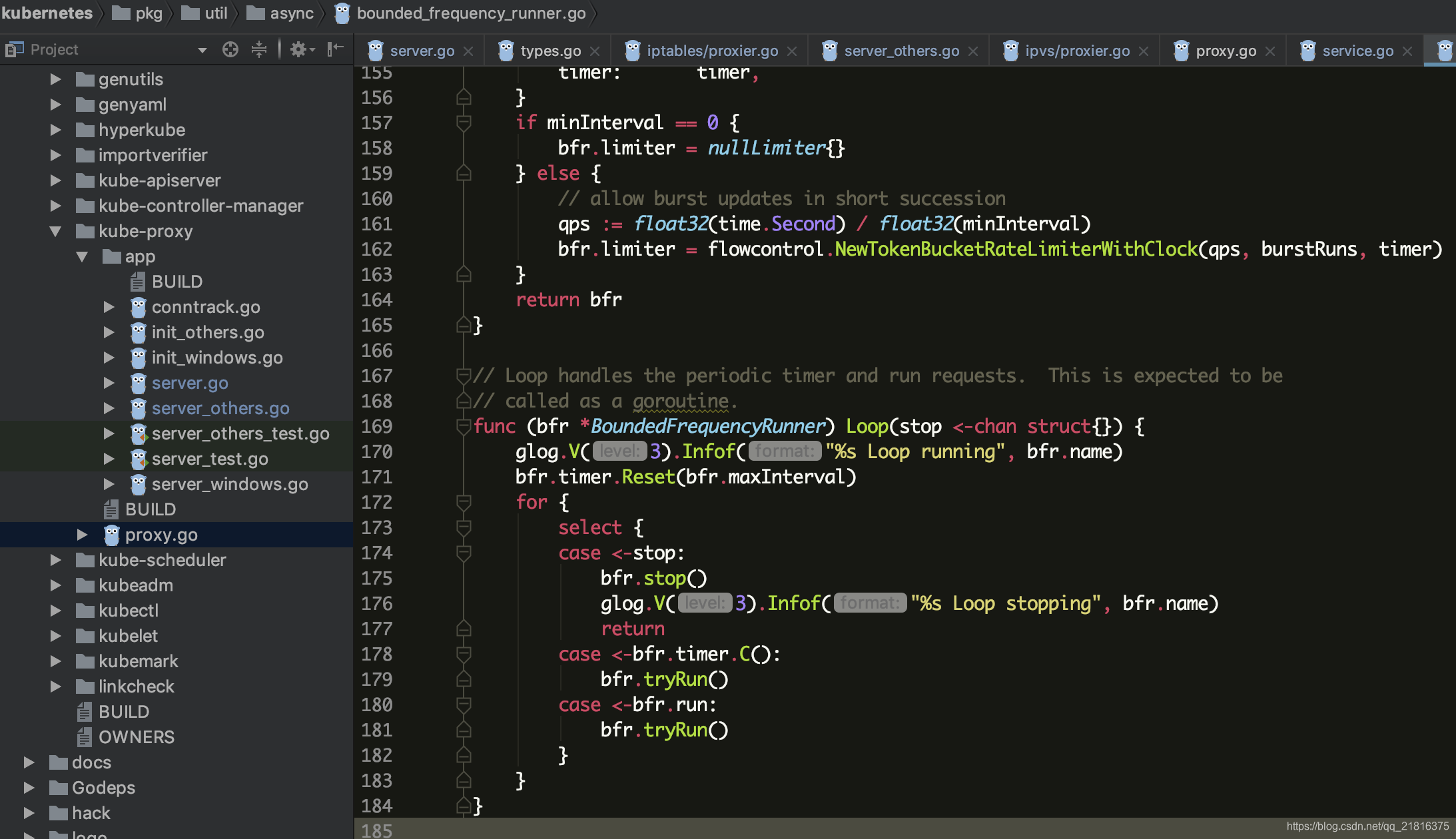This screenshot has width=1456, height=839.
Task: Select the kubemark folder icon
Action: [85, 661]
